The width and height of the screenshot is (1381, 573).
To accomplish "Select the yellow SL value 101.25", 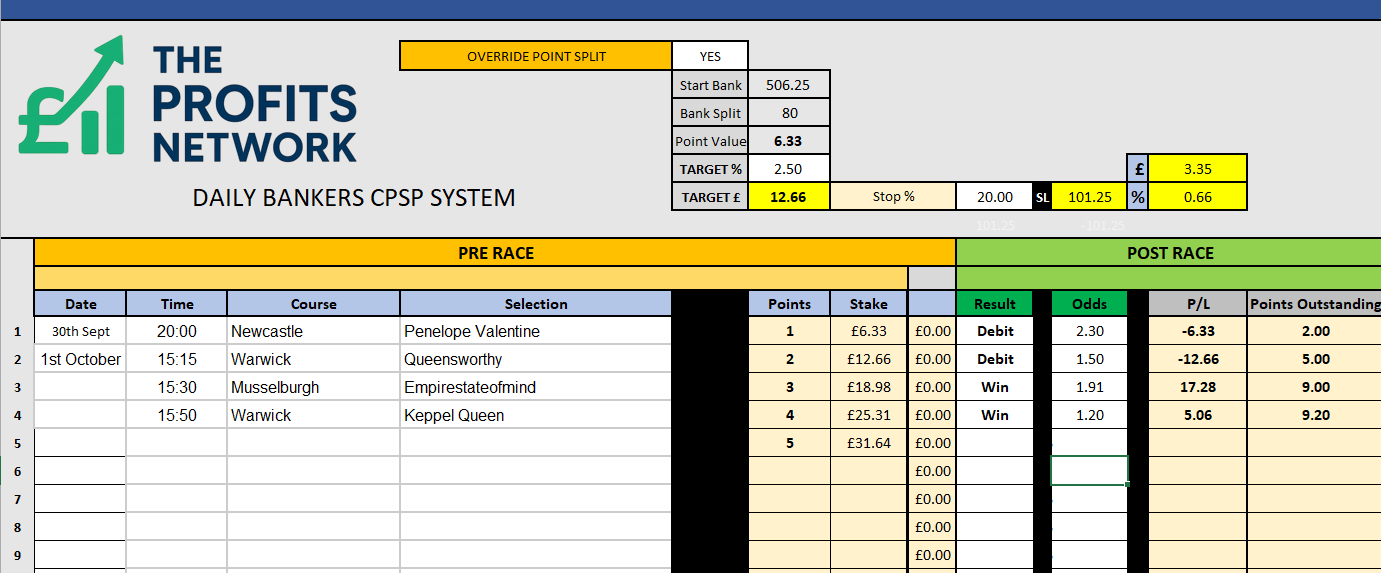I will tap(1089, 197).
